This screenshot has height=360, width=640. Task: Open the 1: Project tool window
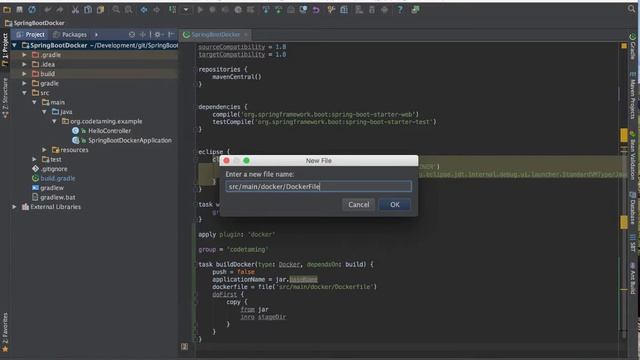(5, 50)
